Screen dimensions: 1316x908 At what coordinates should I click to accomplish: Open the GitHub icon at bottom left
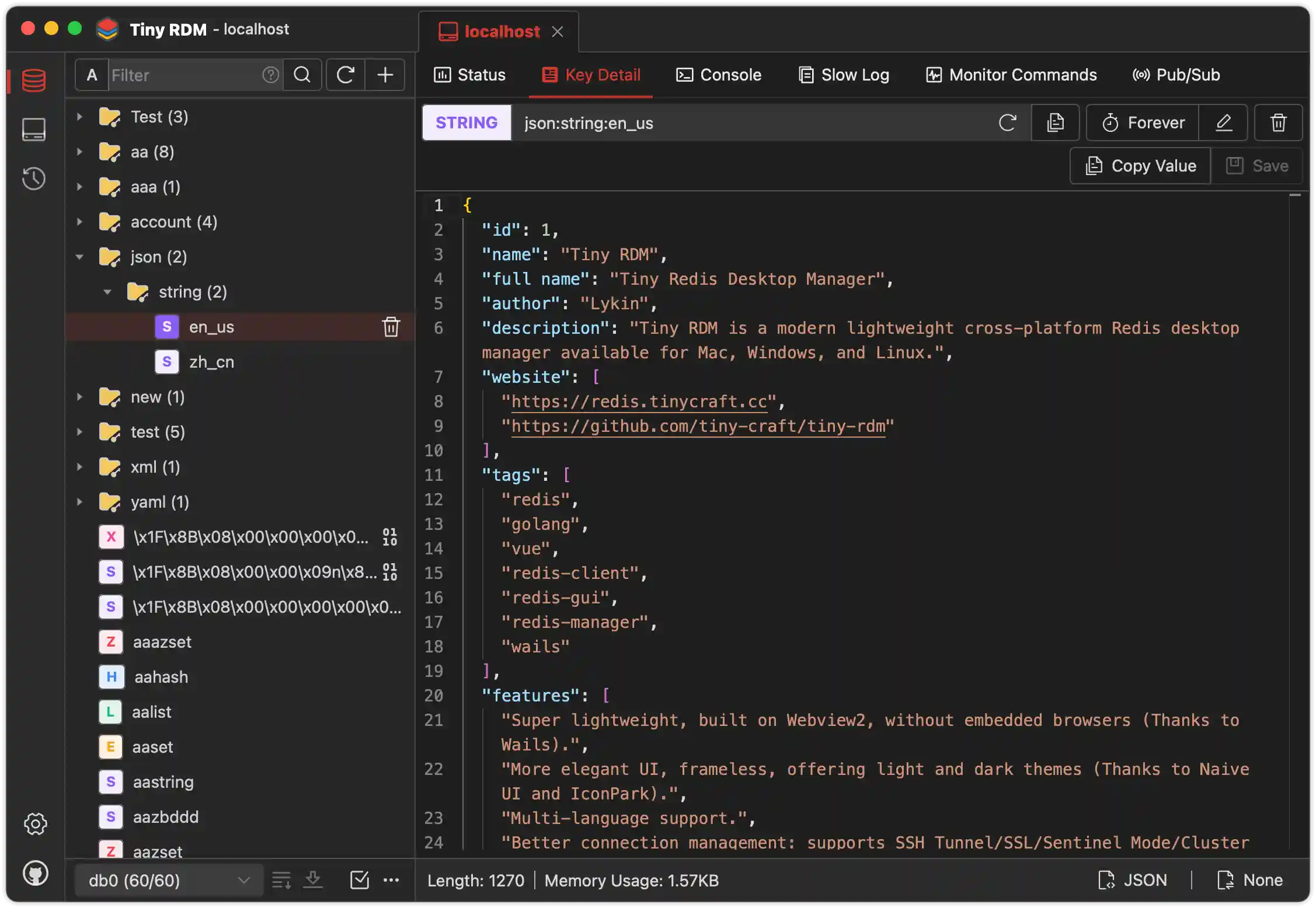[35, 874]
